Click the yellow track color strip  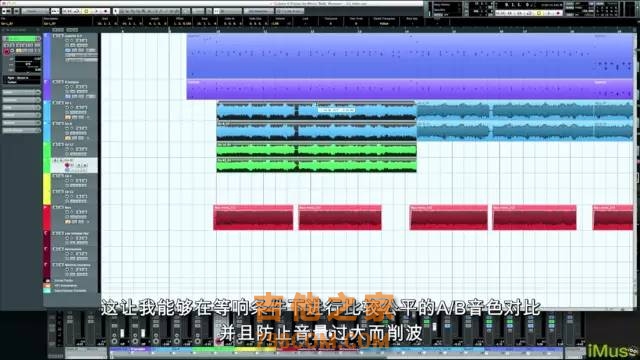pos(47,189)
